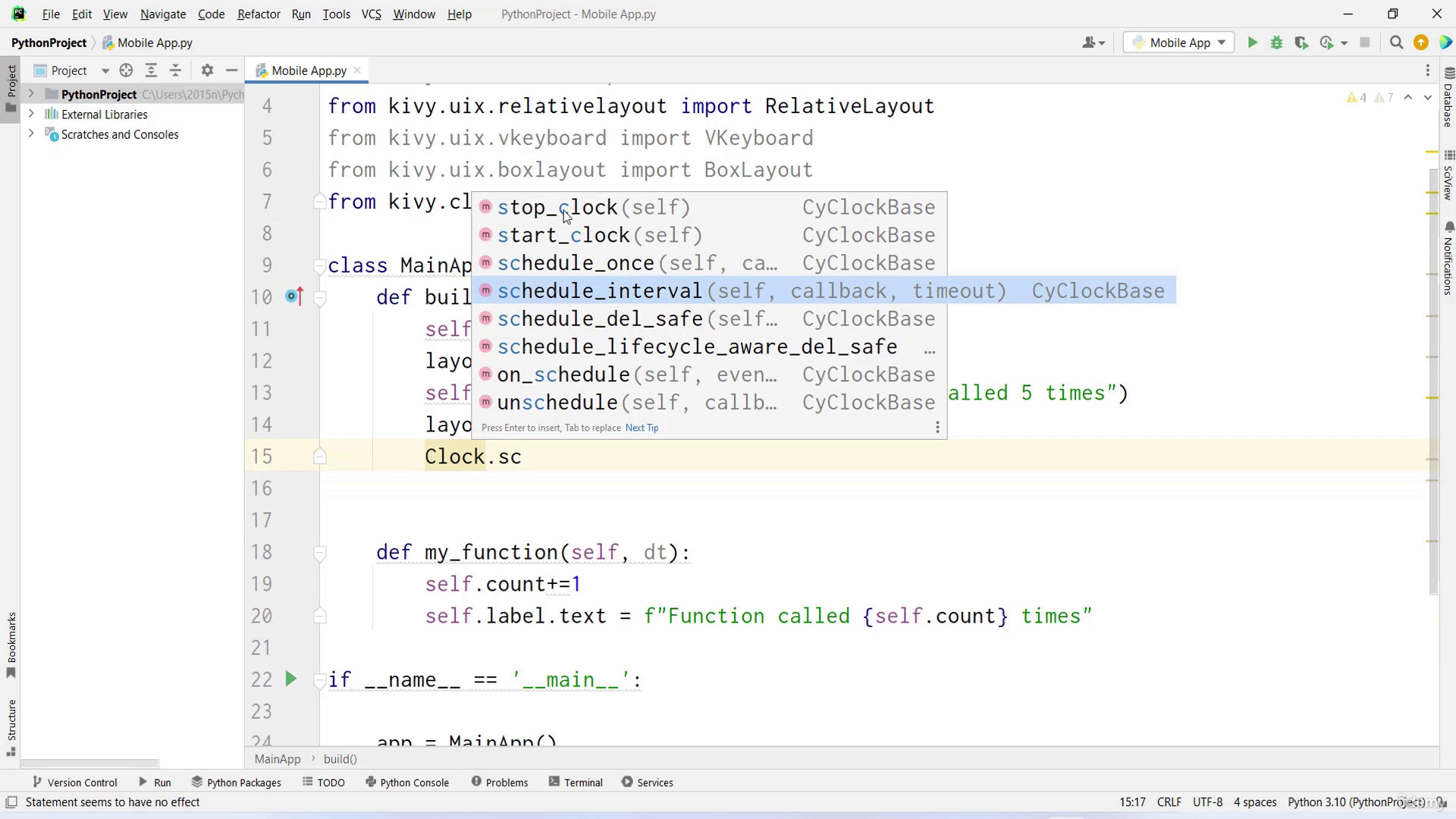Toggle the Database tool window
Image resolution: width=1456 pixels, height=819 pixels.
pos(1448,96)
